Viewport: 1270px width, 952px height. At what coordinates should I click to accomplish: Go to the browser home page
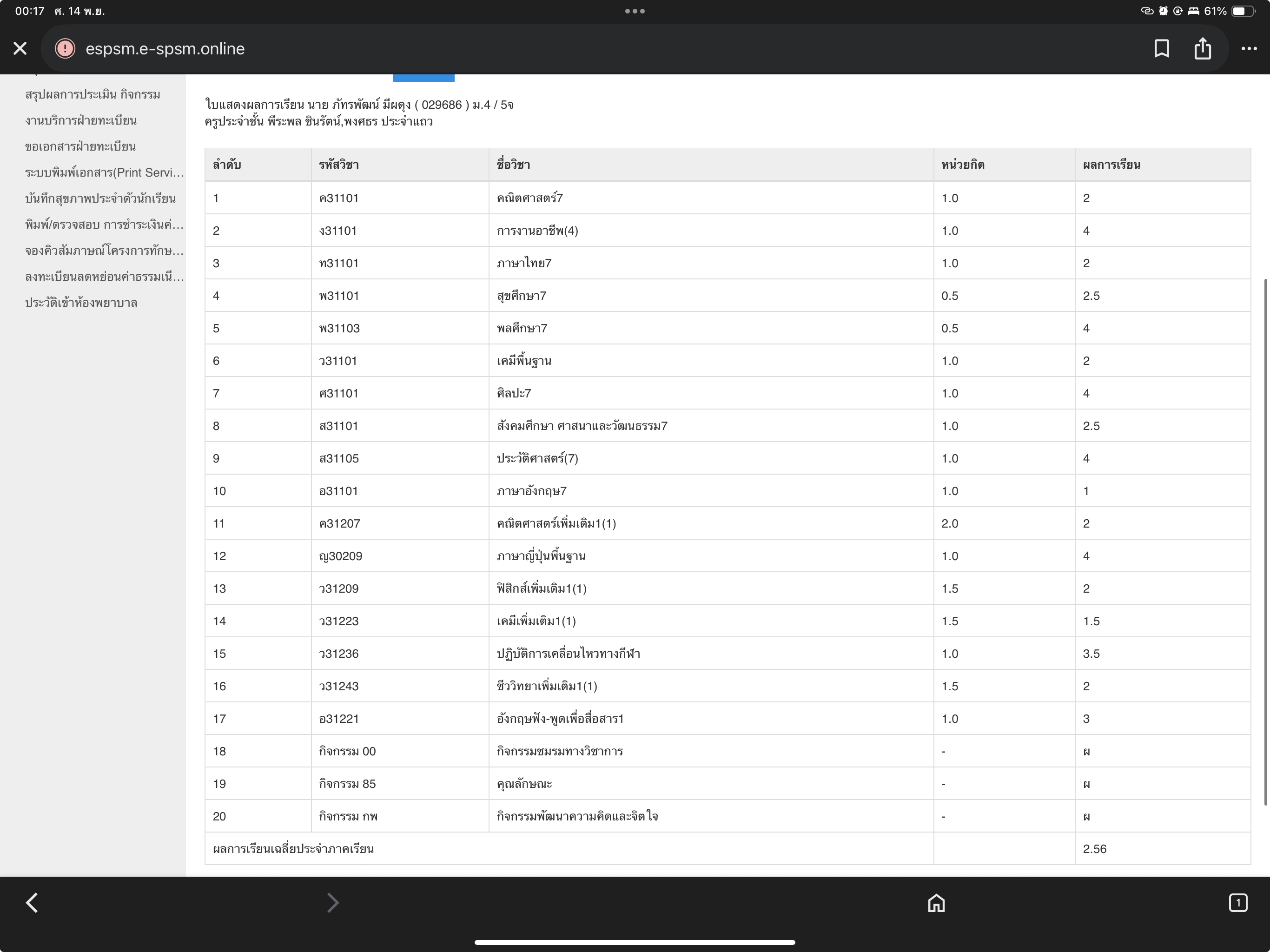[x=936, y=903]
